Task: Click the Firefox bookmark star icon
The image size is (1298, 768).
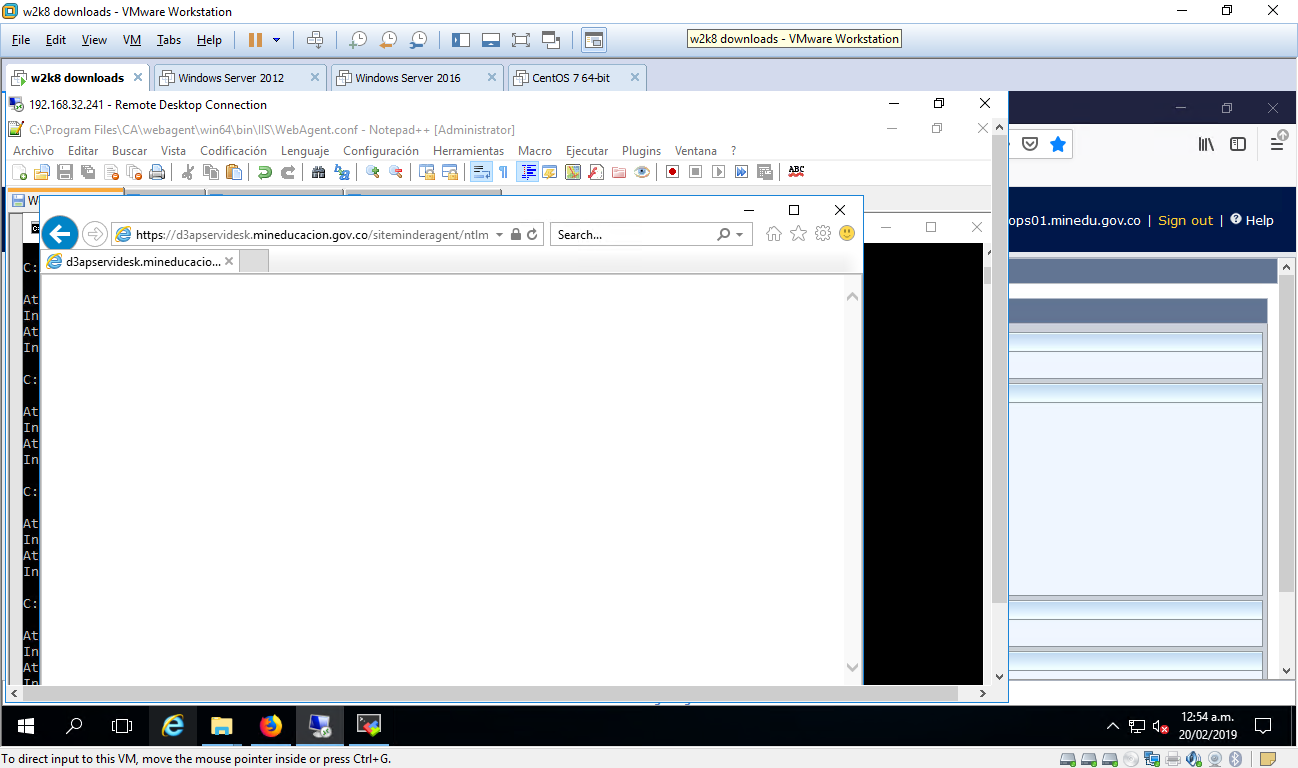Action: point(1058,144)
